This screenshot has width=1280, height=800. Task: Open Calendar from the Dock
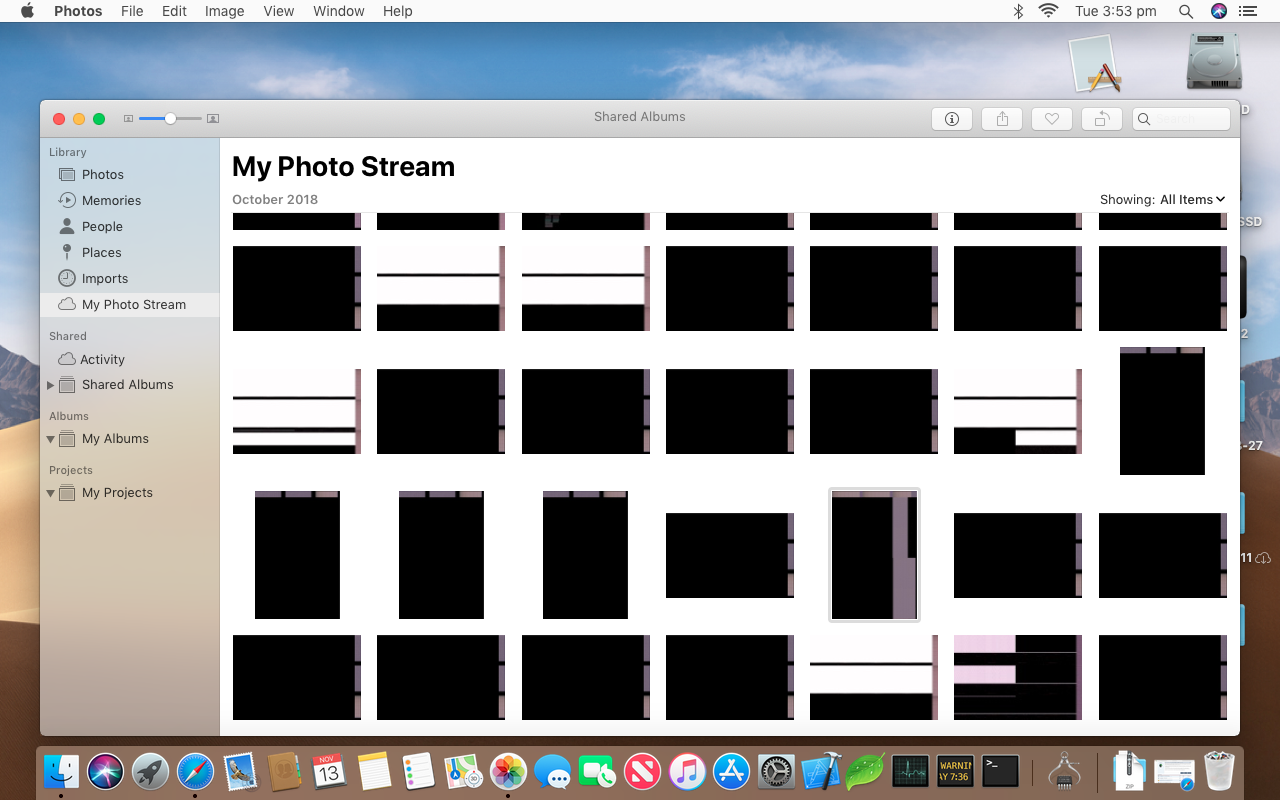click(x=329, y=771)
